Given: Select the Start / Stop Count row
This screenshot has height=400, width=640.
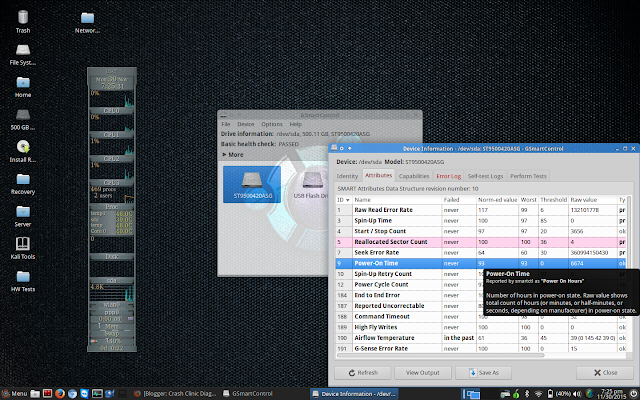Looking at the screenshot, I should pos(481,231).
